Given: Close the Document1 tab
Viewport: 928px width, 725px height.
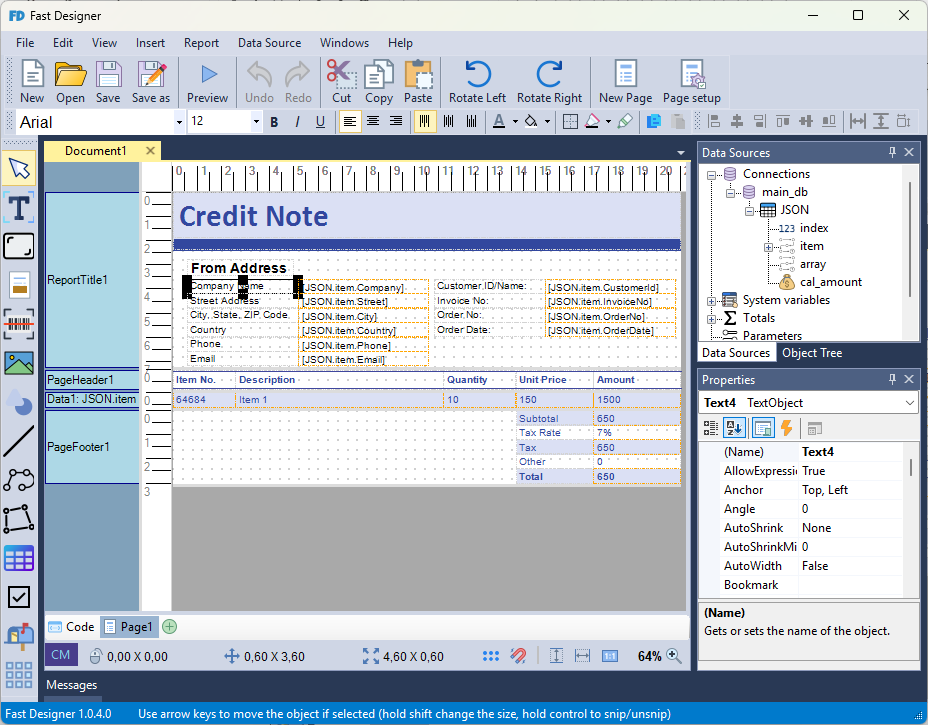Looking at the screenshot, I should coord(150,151).
